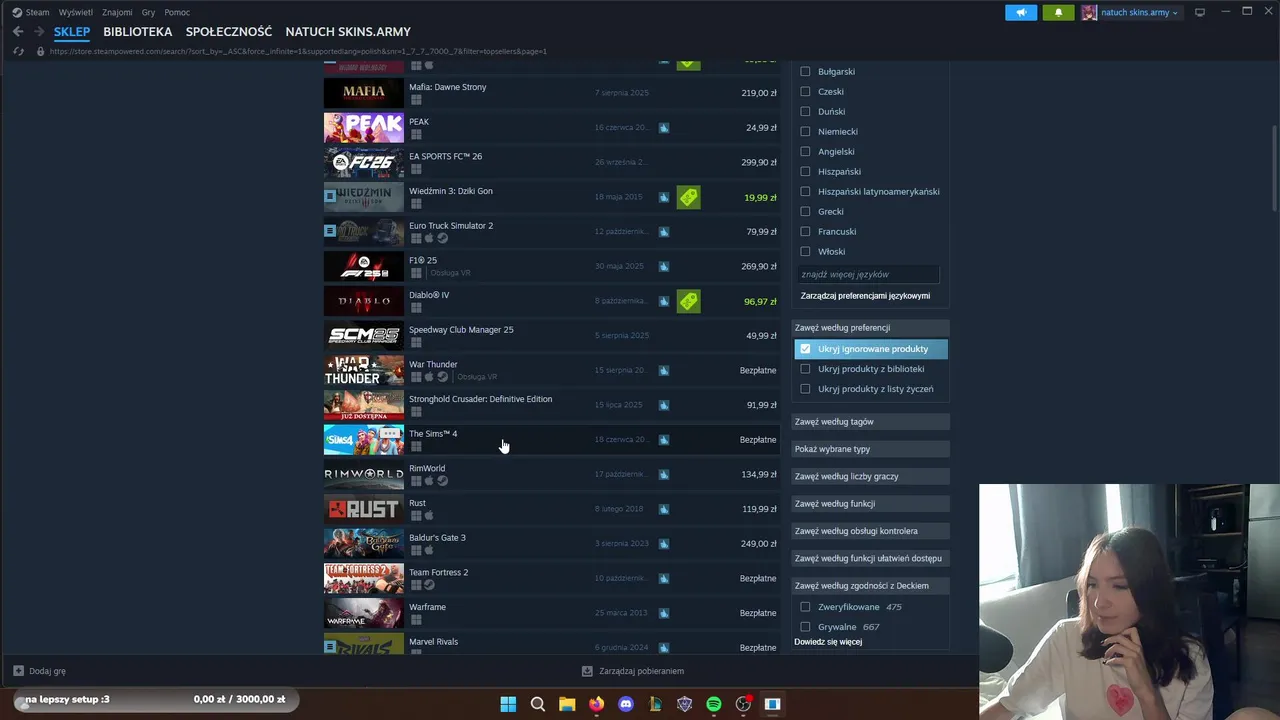Expand Zawęź według funkcji section

[870, 504]
